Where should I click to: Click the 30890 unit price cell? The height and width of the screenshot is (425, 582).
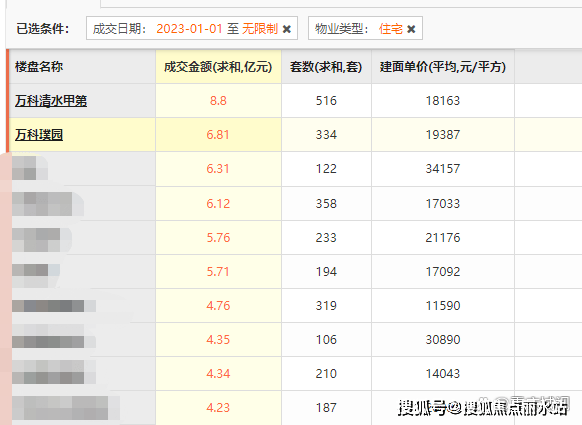pos(443,340)
